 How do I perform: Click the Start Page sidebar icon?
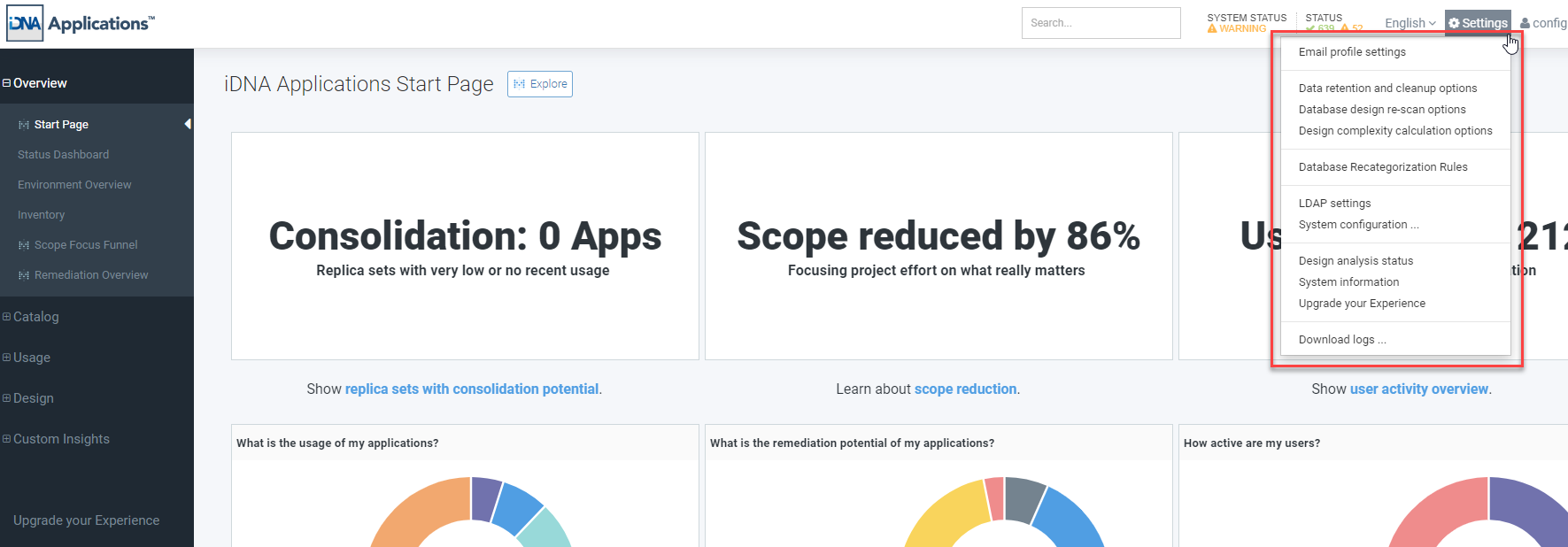[x=24, y=125]
